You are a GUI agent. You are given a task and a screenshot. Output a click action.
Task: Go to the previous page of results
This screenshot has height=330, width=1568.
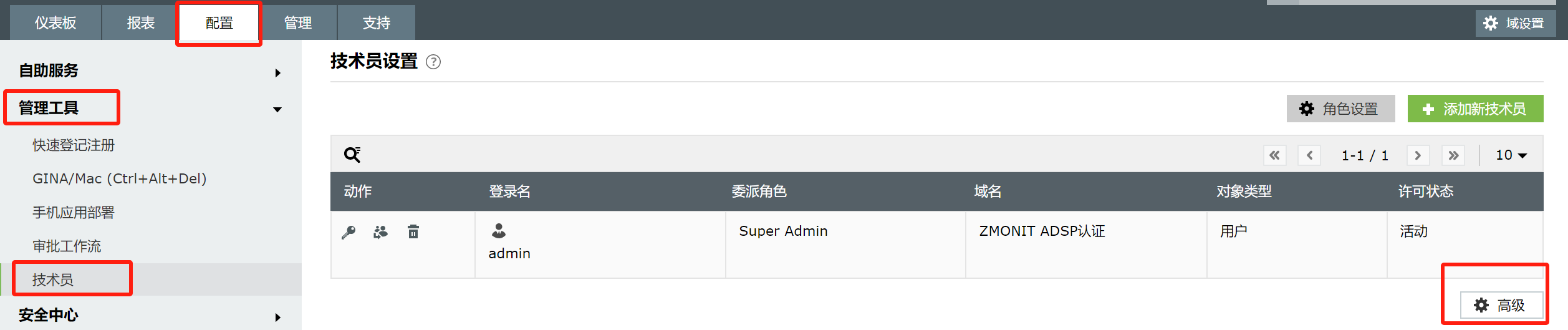[x=1309, y=155]
